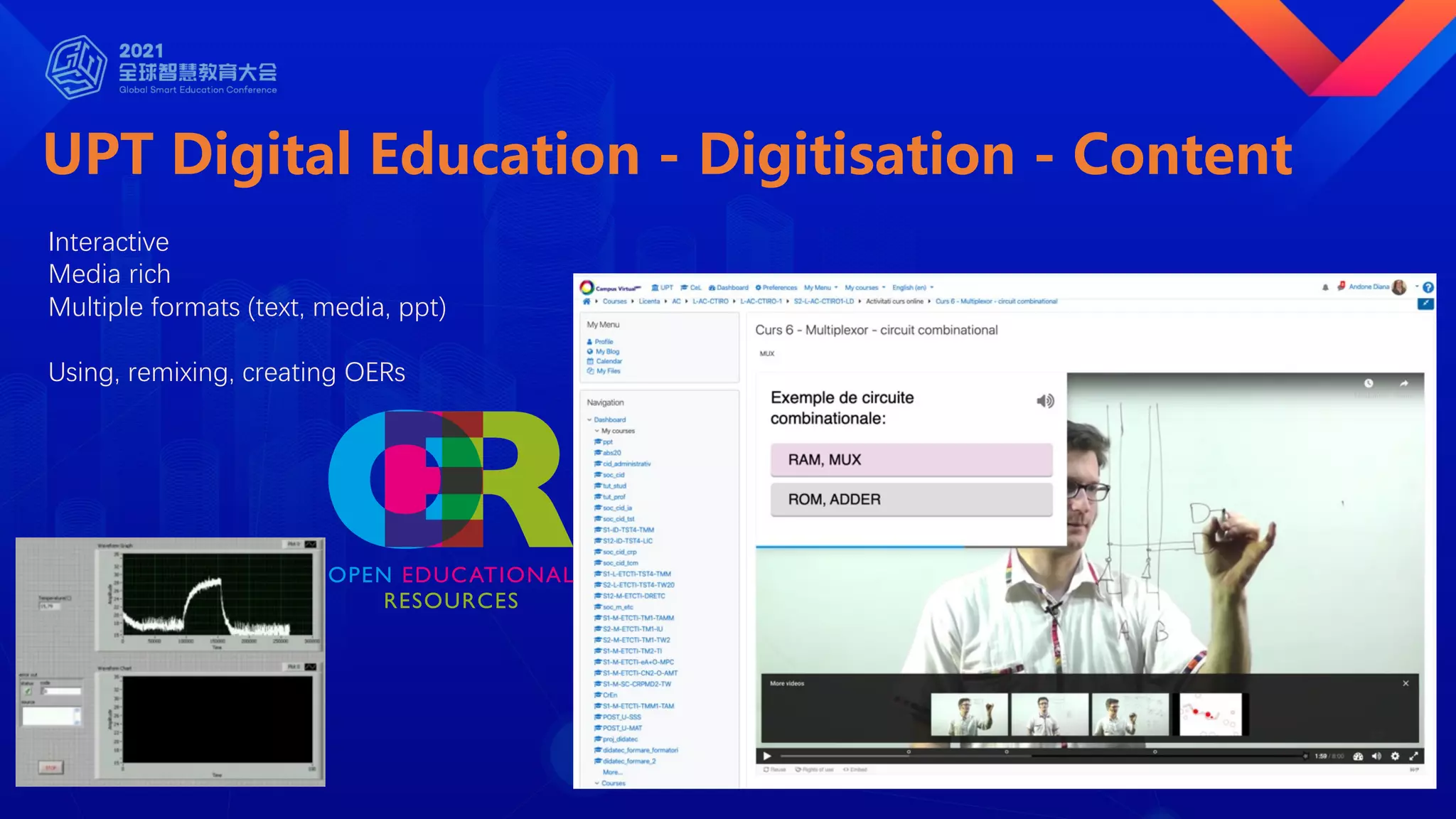Screen dimensions: 1456x819
Task: Play the lecture video
Action: pos(767,756)
